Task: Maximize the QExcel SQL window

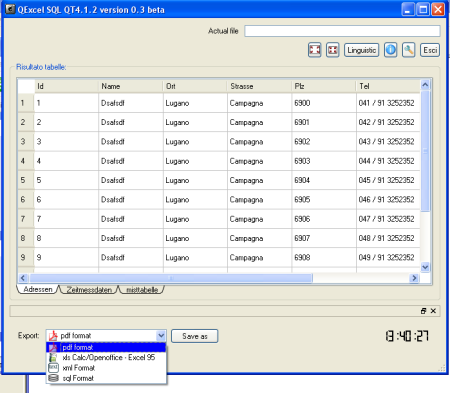Action: click(x=423, y=9)
